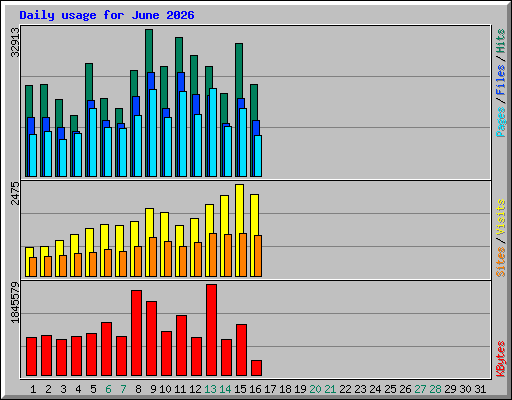This screenshot has width=512, height=400.
Task: Click day 4 on the x-axis
Action: pyautogui.click(x=78, y=389)
